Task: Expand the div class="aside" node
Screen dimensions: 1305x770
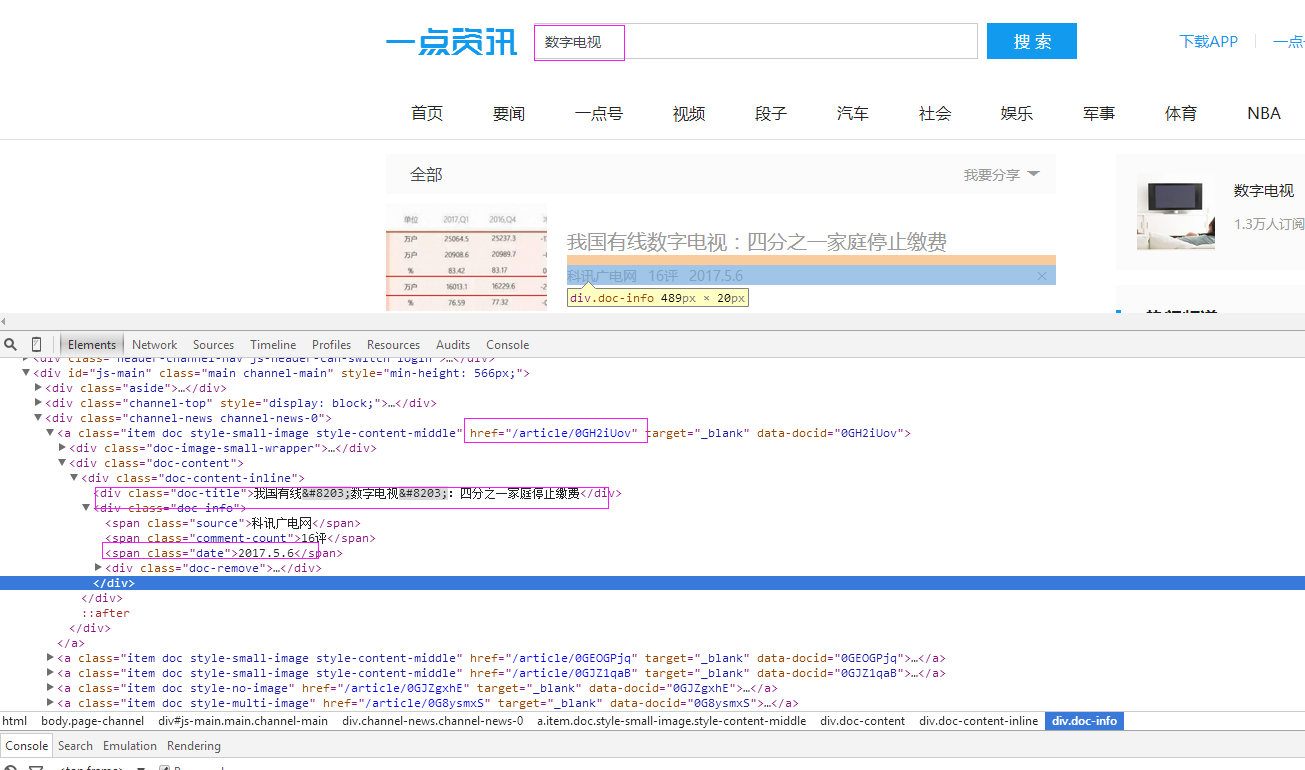Action: [x=39, y=388]
